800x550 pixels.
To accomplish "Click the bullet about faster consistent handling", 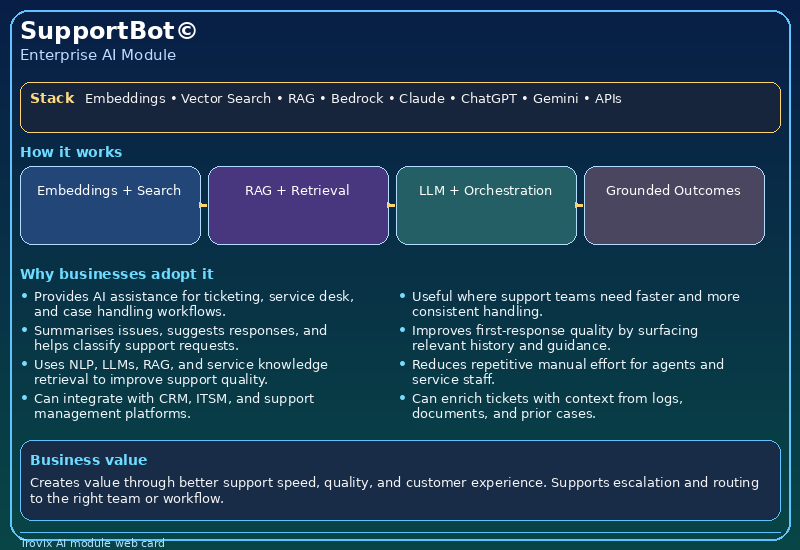I will (575, 304).
